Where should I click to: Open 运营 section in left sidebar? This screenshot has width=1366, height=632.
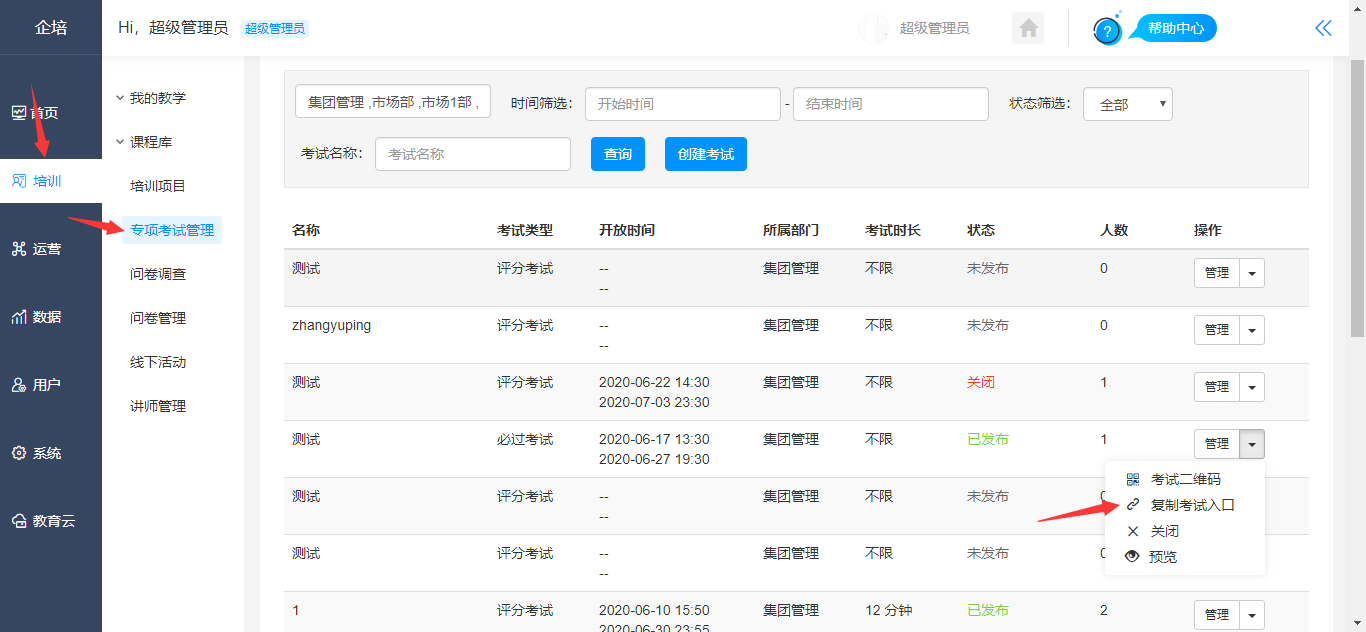[x=47, y=249]
